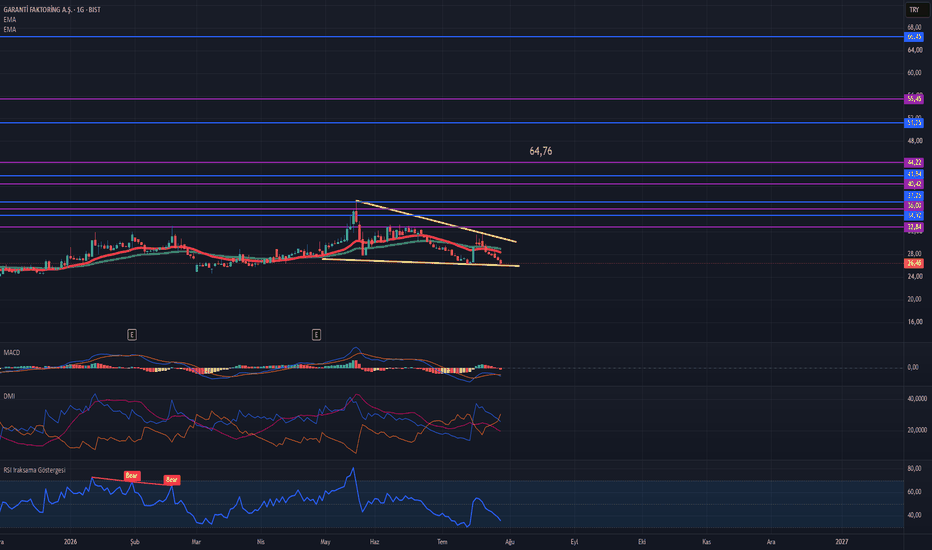
Task: Select the RSI Iraksama Göstergesi label
Action: click(x=34, y=470)
